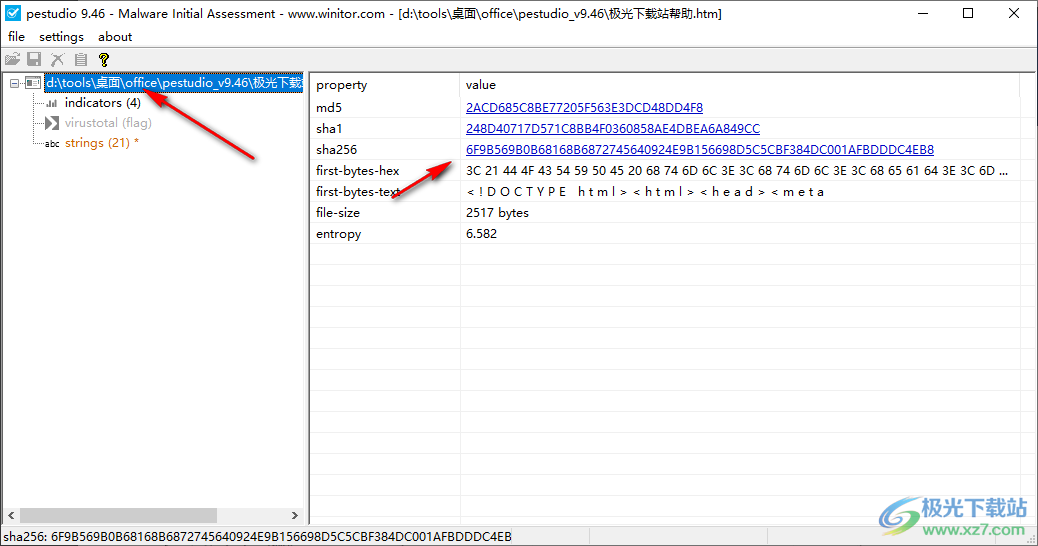The width and height of the screenshot is (1038, 546).
Task: Click the 2517 bytes value
Action: 497,212
